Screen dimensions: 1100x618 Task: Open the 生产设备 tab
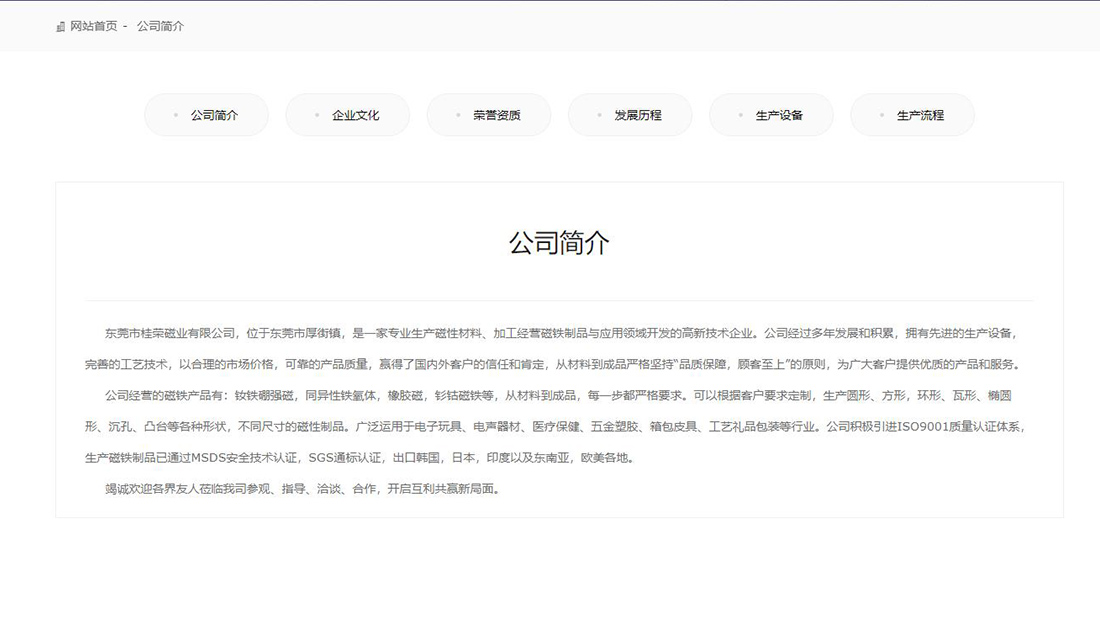click(771, 115)
